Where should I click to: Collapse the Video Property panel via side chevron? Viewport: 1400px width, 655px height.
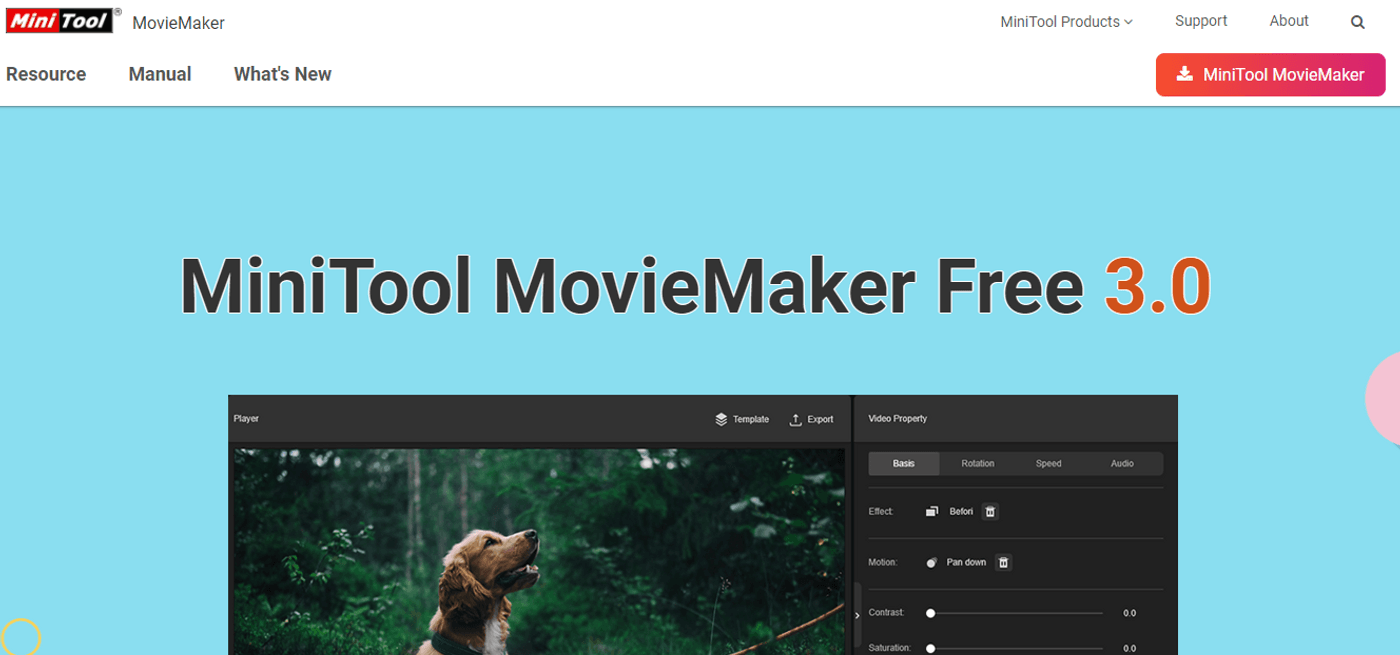tap(857, 616)
